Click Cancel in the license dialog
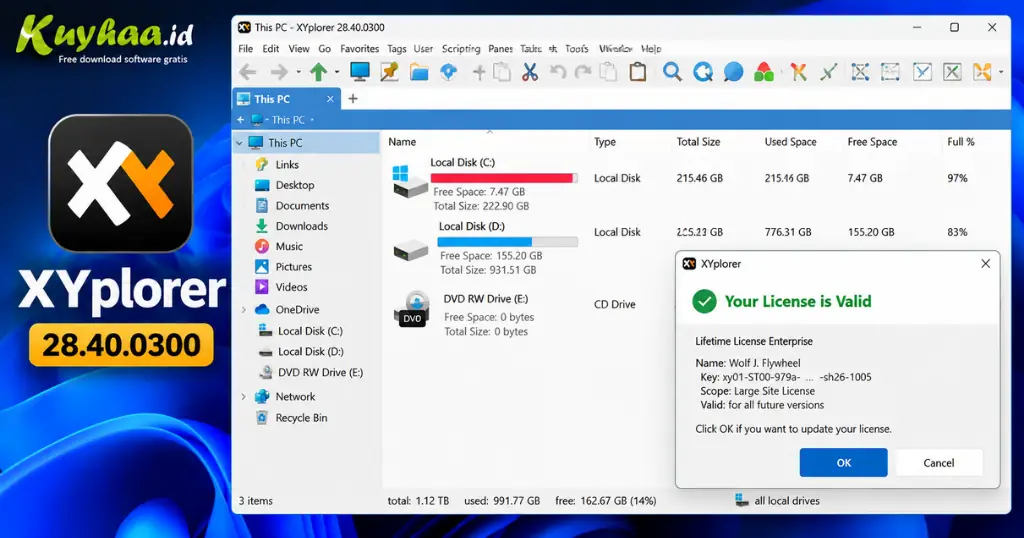 [x=938, y=462]
